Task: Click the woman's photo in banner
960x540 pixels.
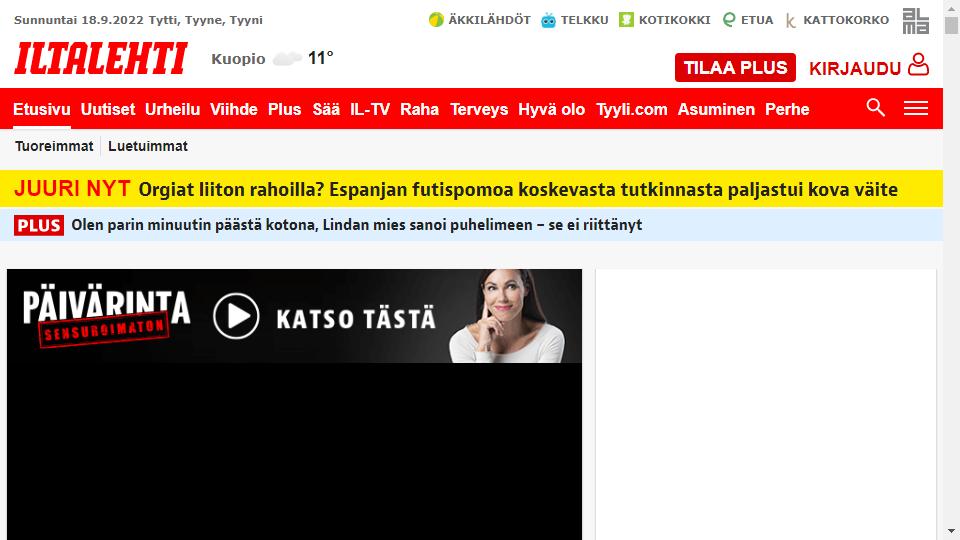Action: (x=507, y=316)
